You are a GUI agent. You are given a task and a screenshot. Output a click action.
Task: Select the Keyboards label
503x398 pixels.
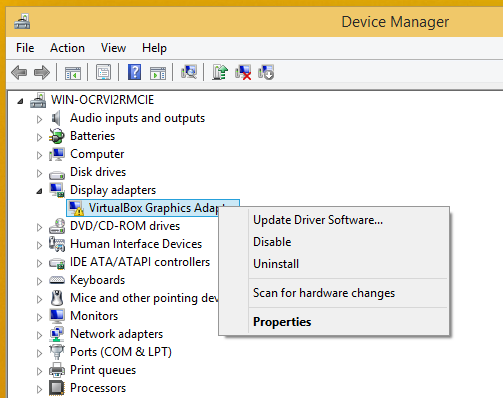pyautogui.click(x=98, y=280)
